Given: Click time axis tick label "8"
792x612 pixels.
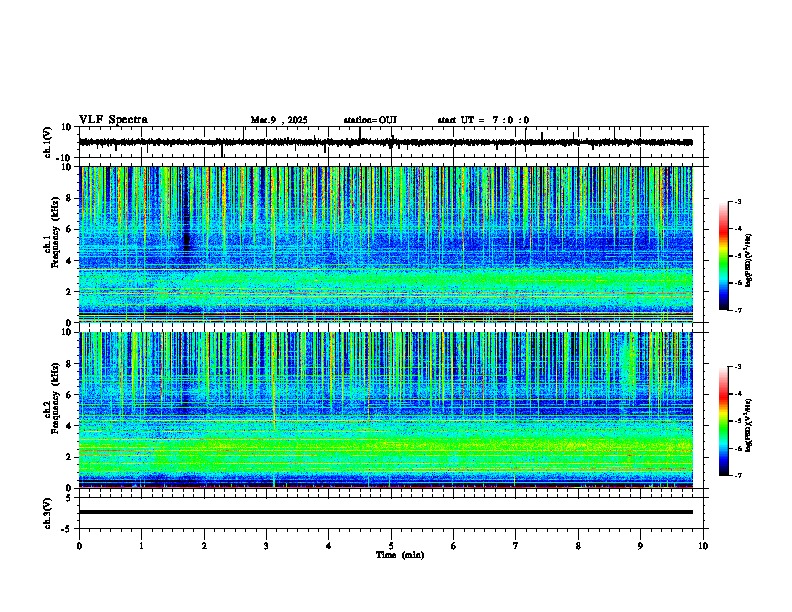Looking at the screenshot, I should click(x=578, y=546).
